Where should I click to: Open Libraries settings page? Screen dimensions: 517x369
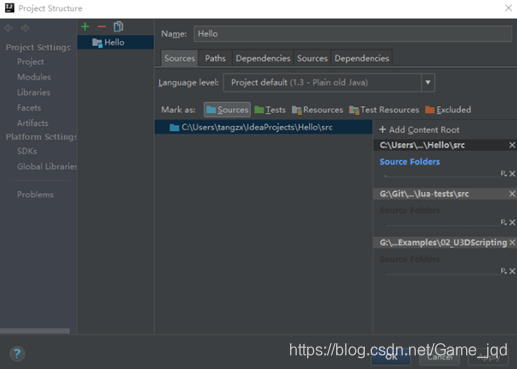point(34,92)
